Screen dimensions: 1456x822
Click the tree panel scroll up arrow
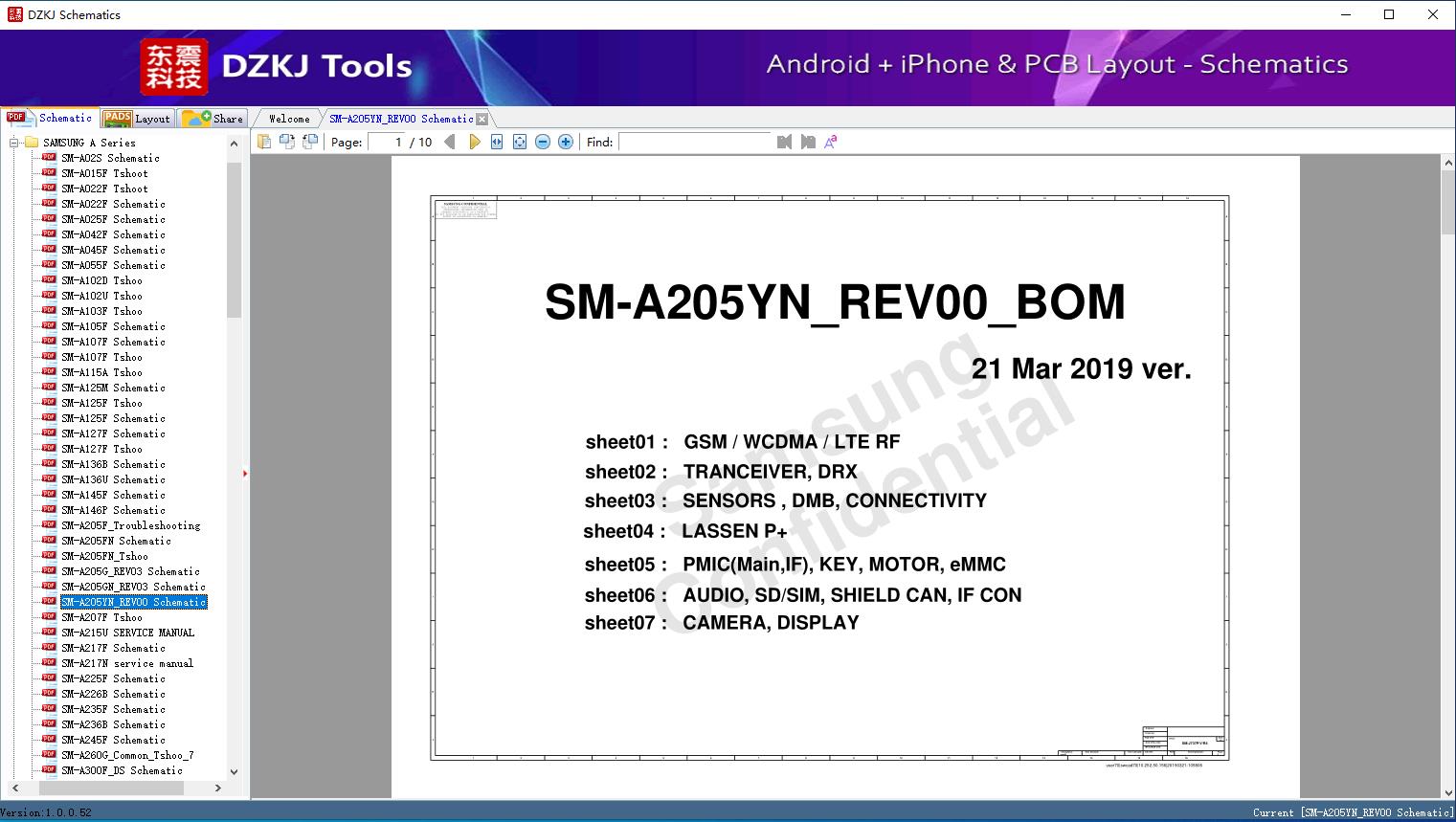click(235, 144)
